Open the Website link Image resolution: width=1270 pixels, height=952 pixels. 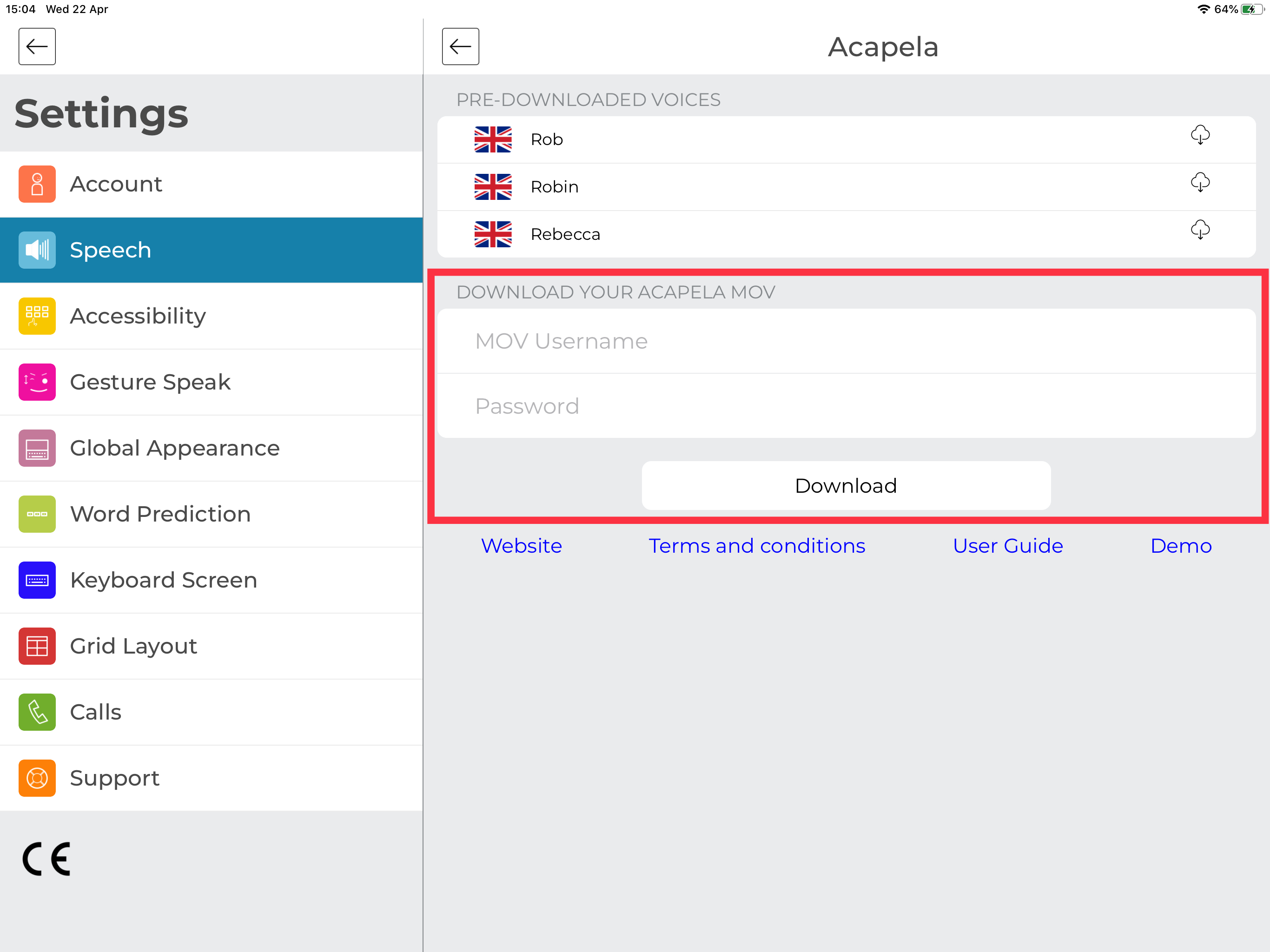521,546
